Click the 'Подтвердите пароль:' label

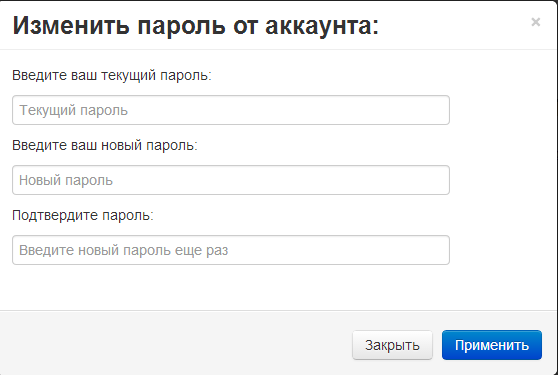click(x=83, y=215)
